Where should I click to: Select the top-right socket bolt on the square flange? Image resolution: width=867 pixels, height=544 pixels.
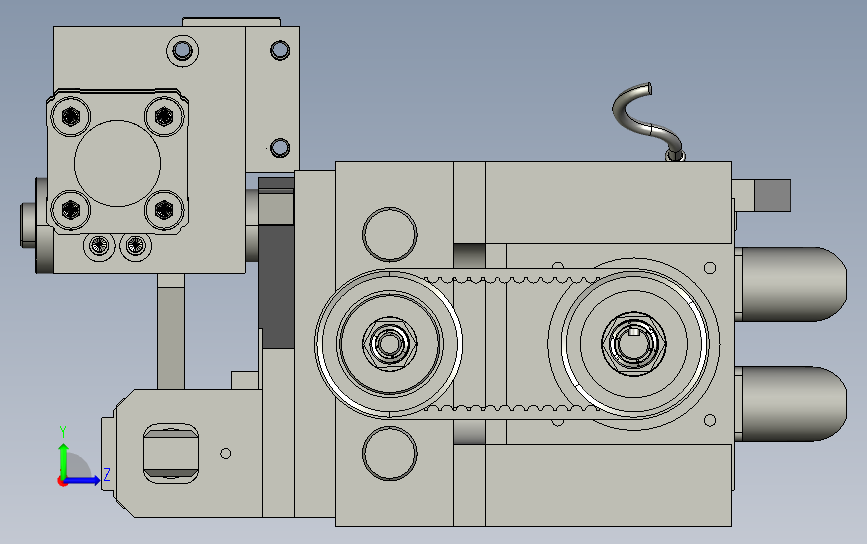[x=164, y=117]
